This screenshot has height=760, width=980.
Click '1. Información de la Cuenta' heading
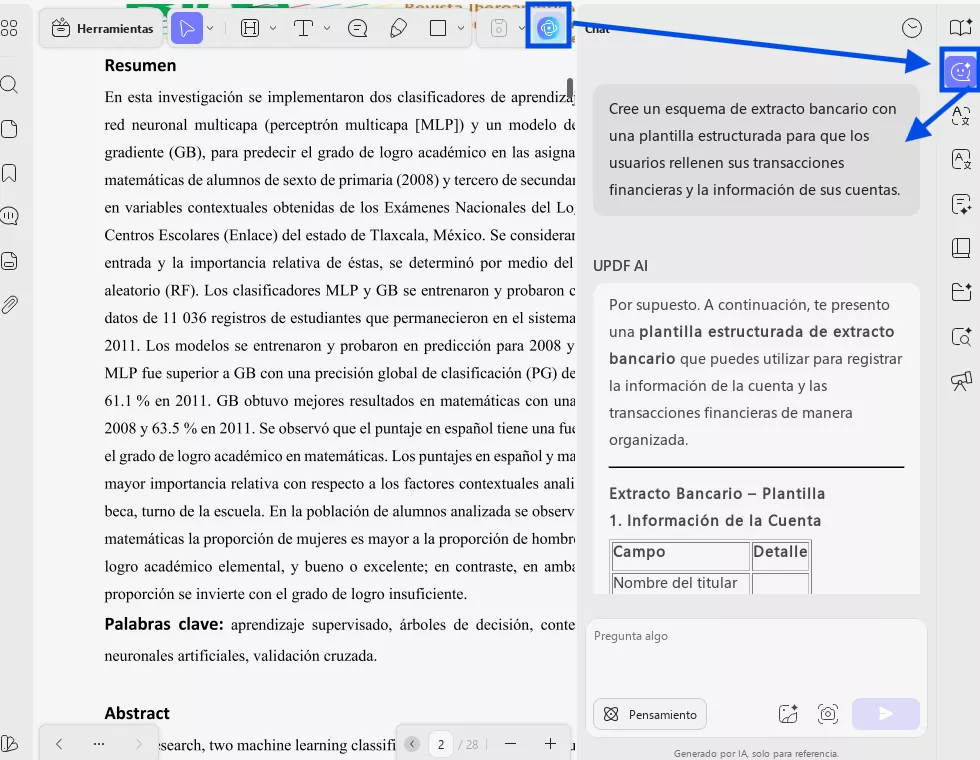[715, 521]
